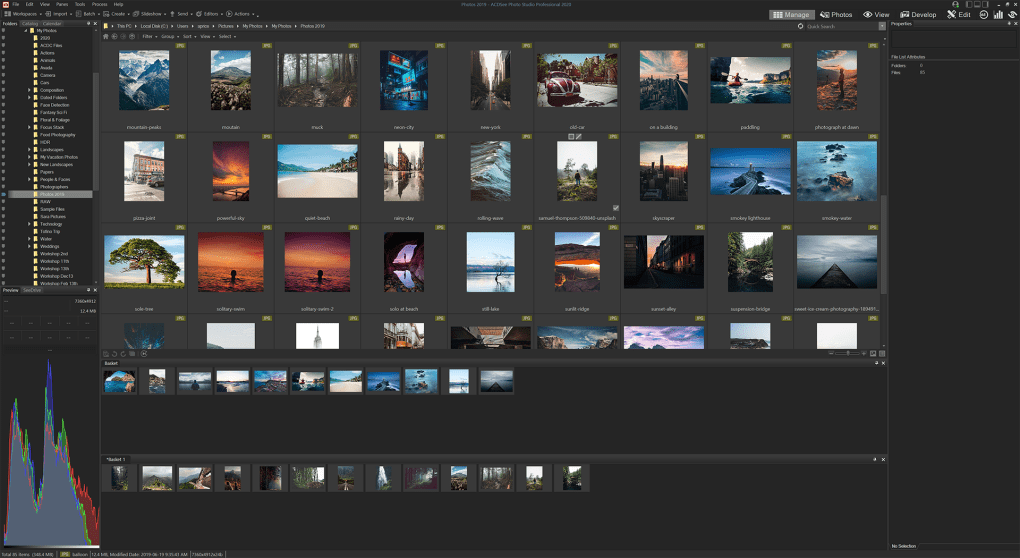Screen dimensions: 1020x558
Task: Adjust the thumbnail zoom slider
Action: [847, 353]
